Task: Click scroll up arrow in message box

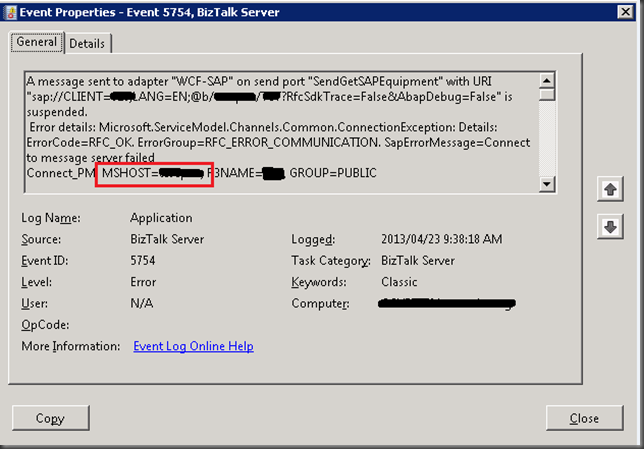Action: click(546, 80)
